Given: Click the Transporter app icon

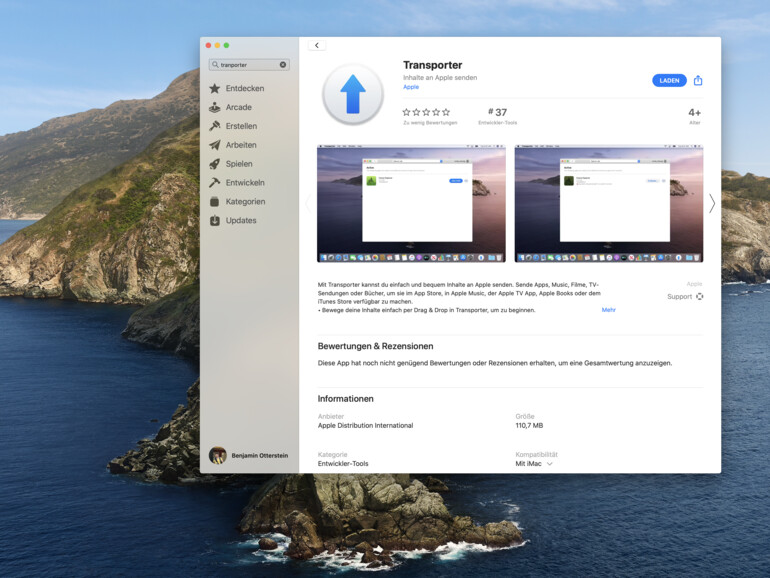Looking at the screenshot, I should (353, 94).
